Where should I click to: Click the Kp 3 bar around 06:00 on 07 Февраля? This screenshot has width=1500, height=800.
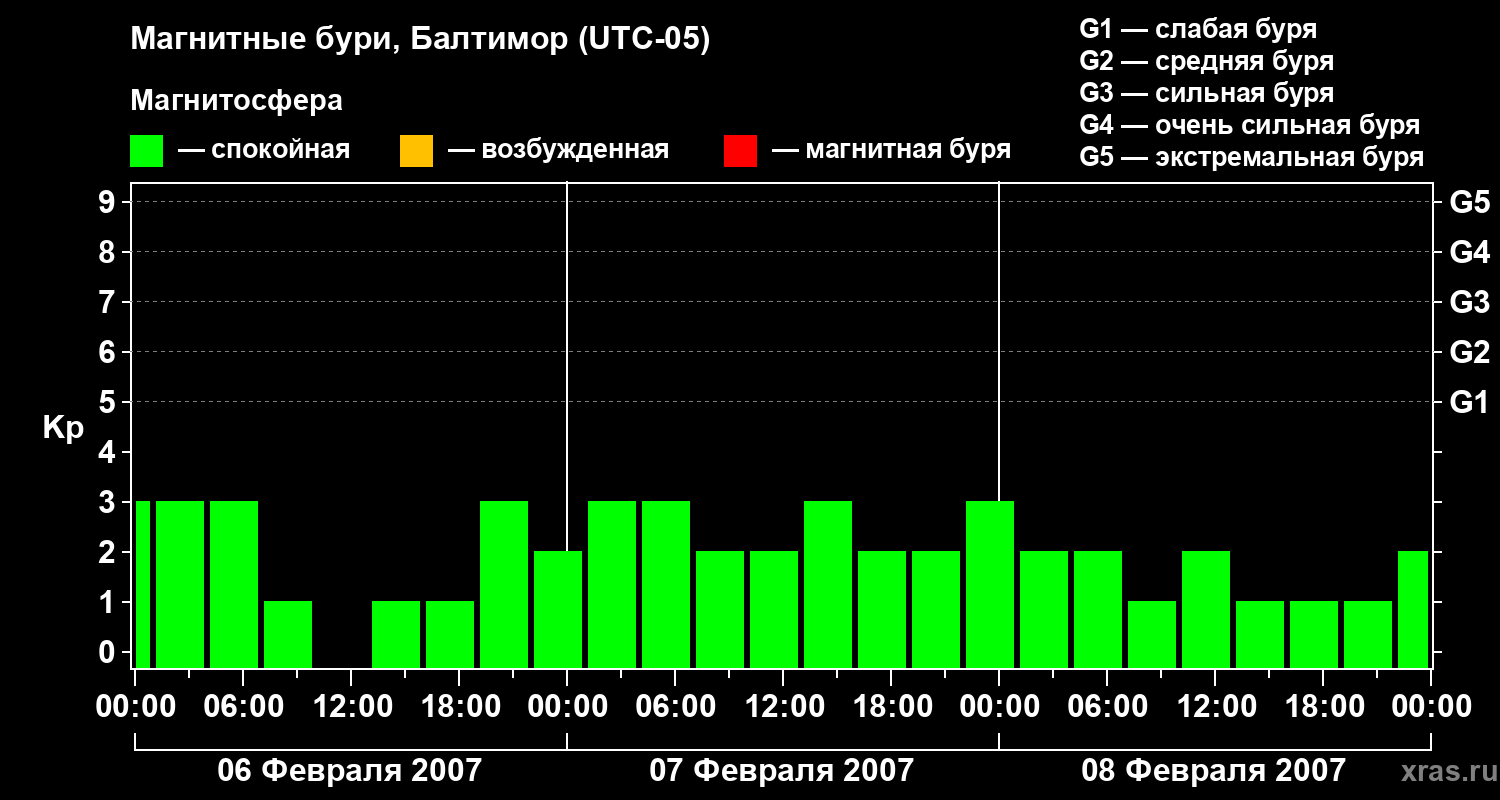[x=666, y=584]
